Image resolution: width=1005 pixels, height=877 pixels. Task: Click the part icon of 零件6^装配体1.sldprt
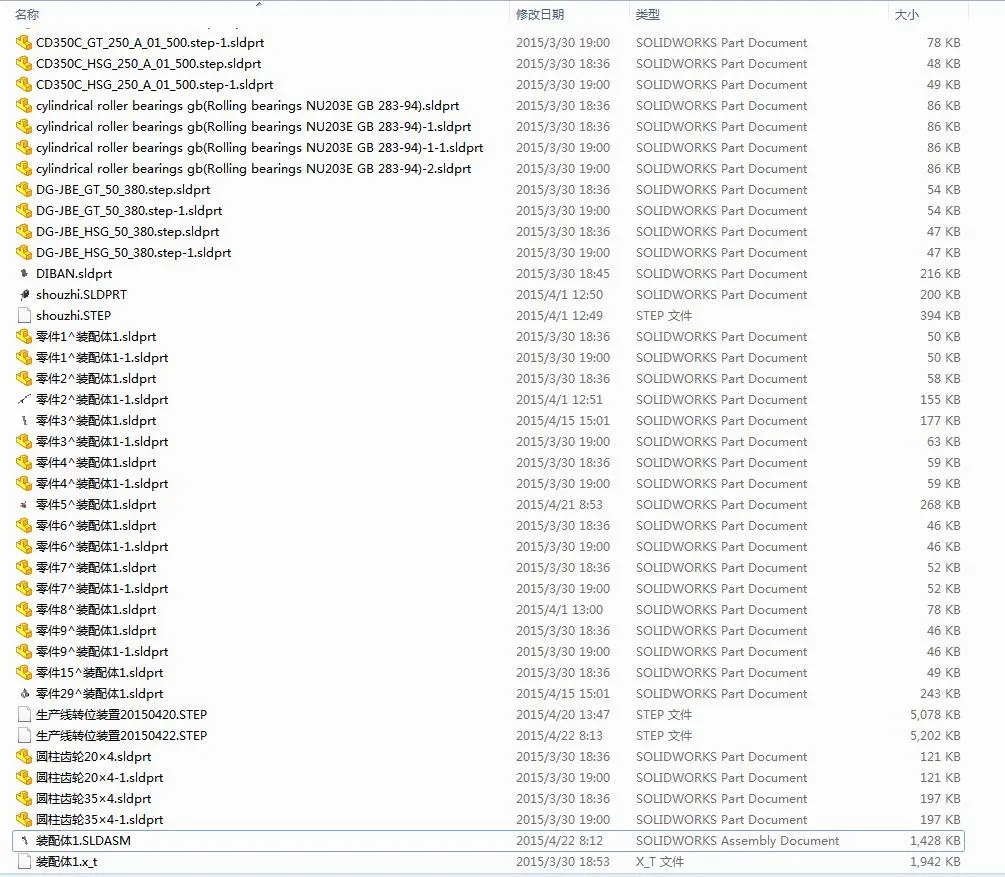click(x=24, y=526)
